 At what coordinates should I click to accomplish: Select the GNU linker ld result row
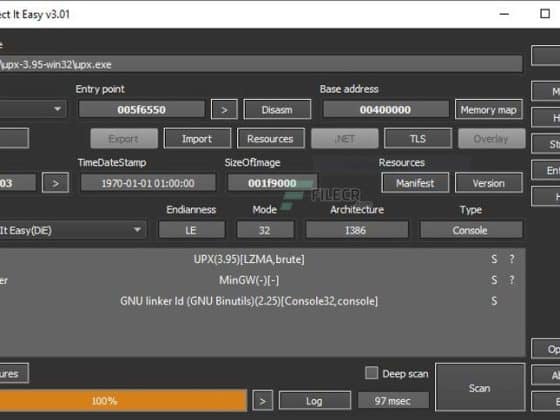click(x=249, y=301)
